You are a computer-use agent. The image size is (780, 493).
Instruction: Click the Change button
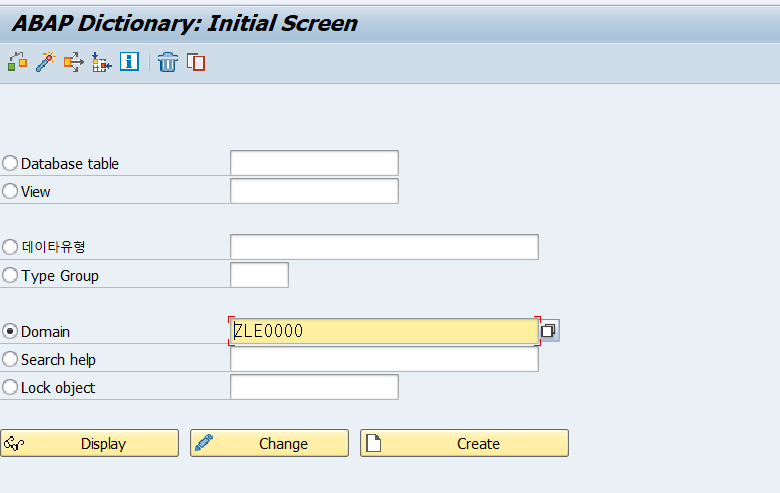[x=269, y=443]
